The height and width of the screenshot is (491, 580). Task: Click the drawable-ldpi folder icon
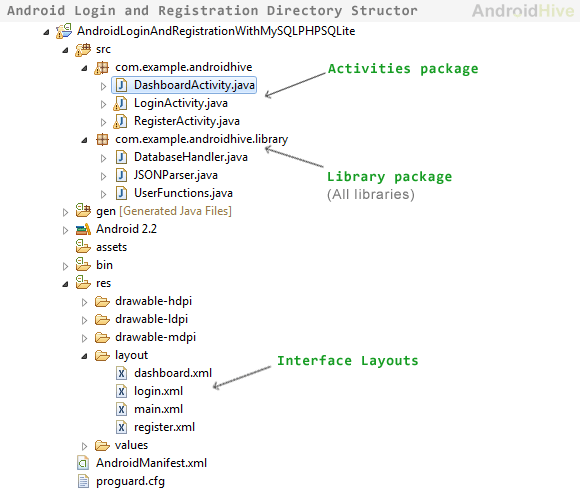pyautogui.click(x=102, y=319)
